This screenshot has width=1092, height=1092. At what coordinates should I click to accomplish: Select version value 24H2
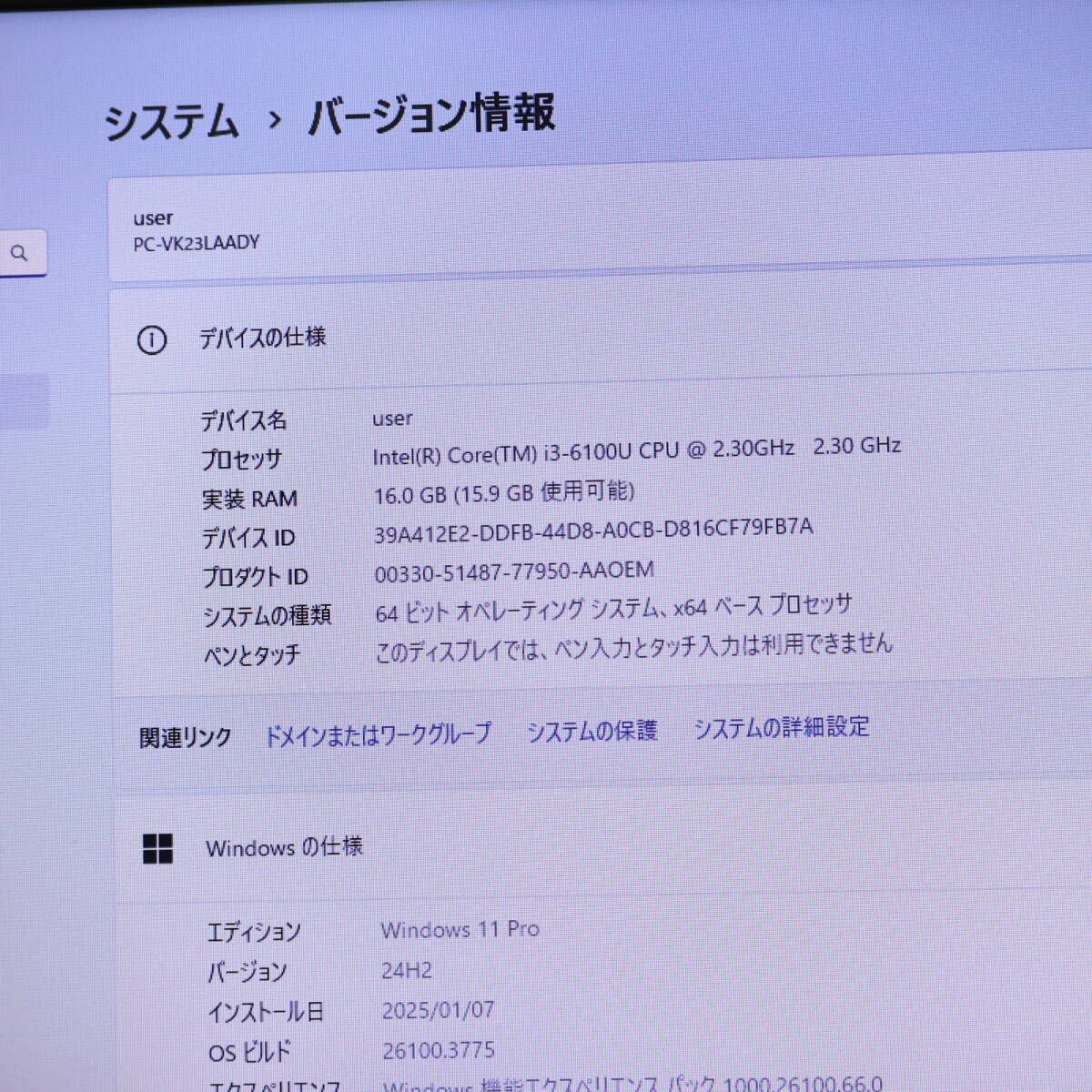406,970
